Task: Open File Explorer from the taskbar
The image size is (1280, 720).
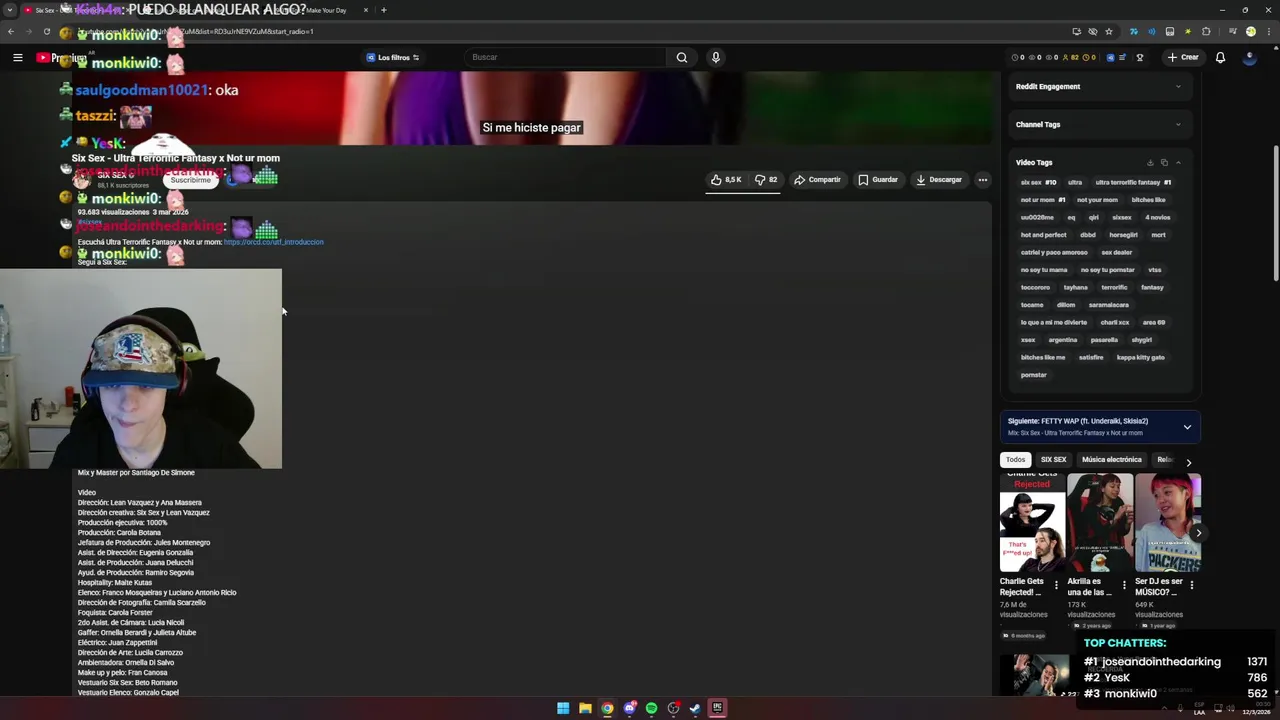Action: (x=585, y=709)
